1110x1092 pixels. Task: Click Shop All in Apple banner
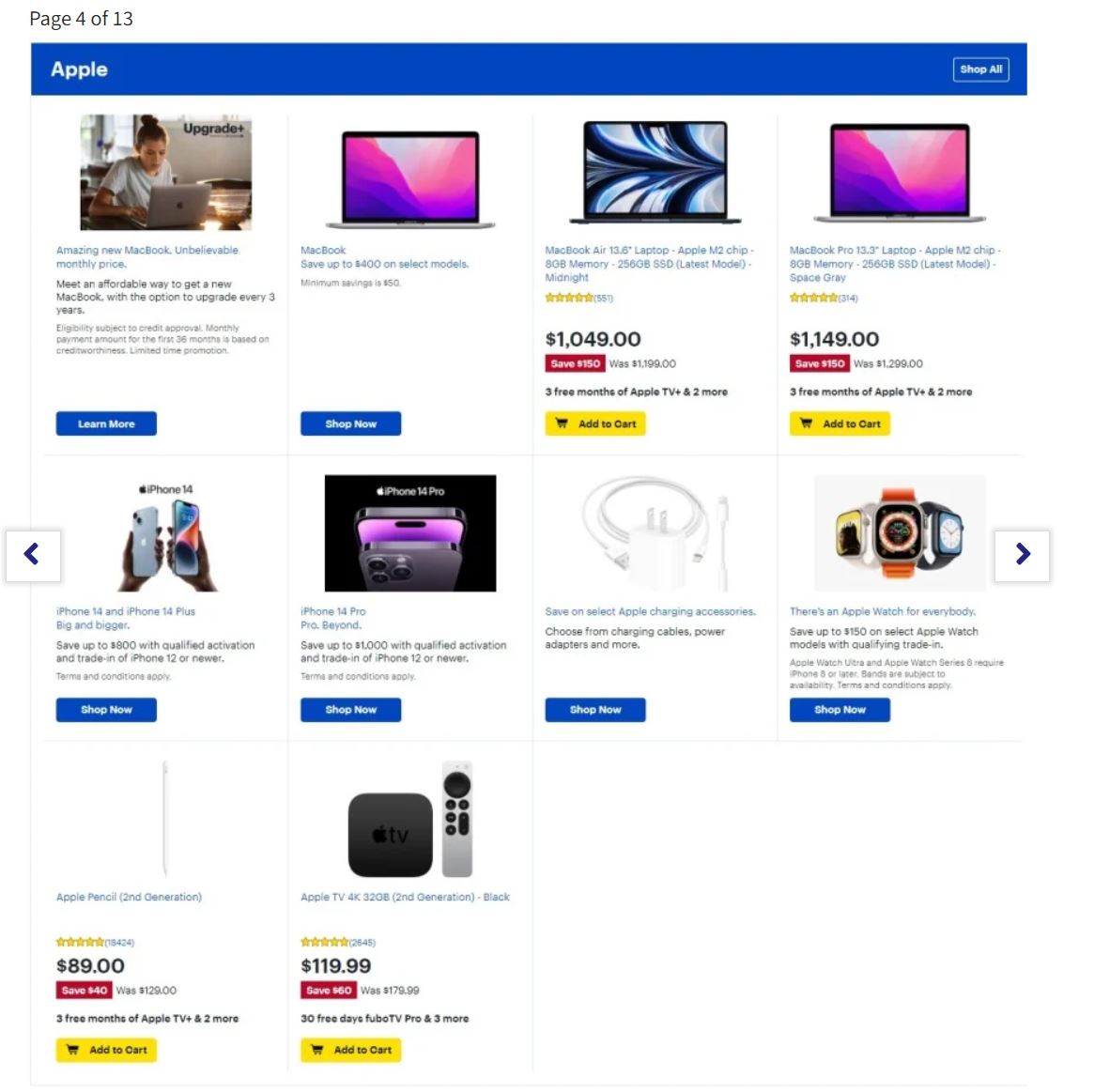pos(980,69)
